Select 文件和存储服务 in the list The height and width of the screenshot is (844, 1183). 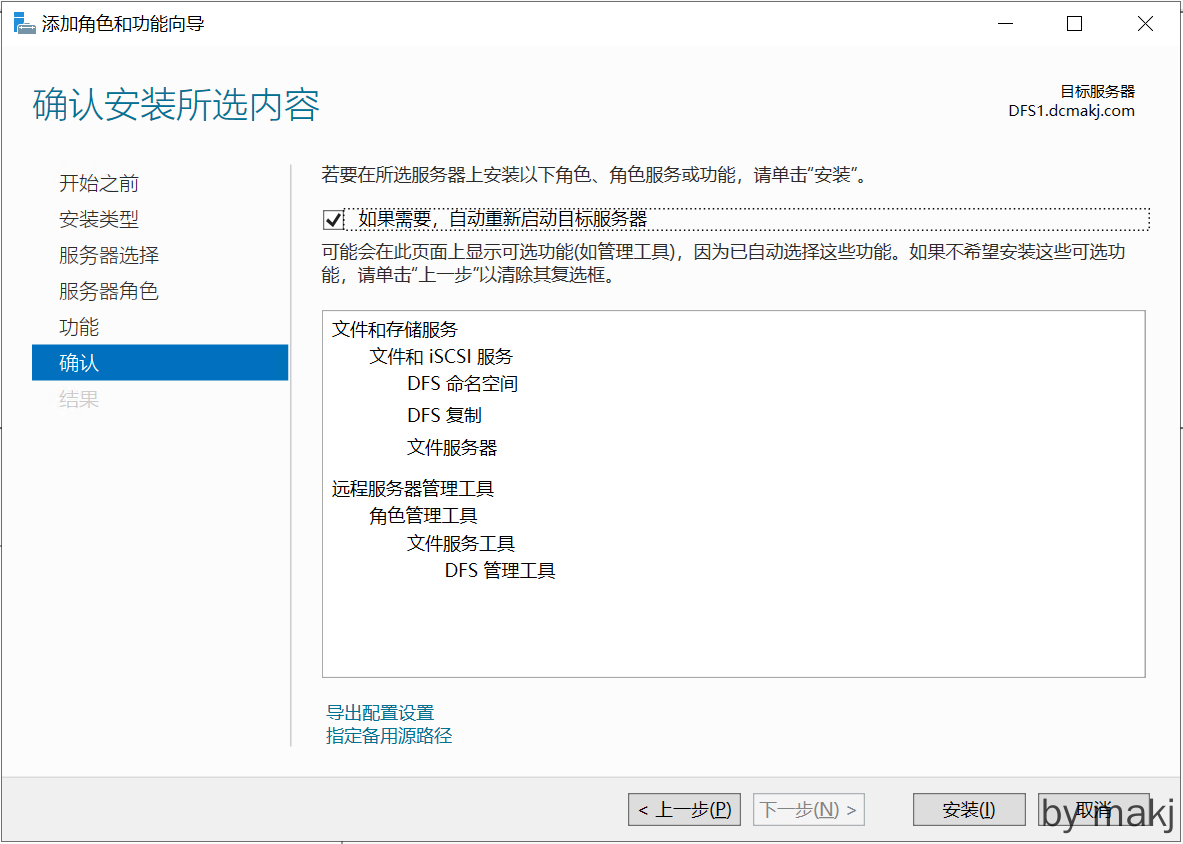(395, 330)
